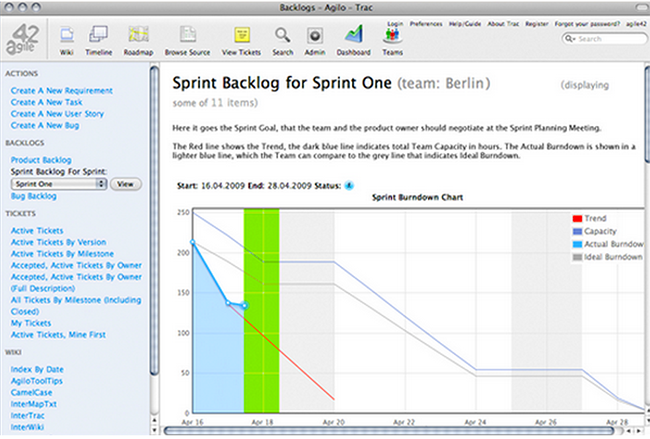The image size is (650, 439).
Task: Click the Capacity legend swatch
Action: tap(577, 231)
